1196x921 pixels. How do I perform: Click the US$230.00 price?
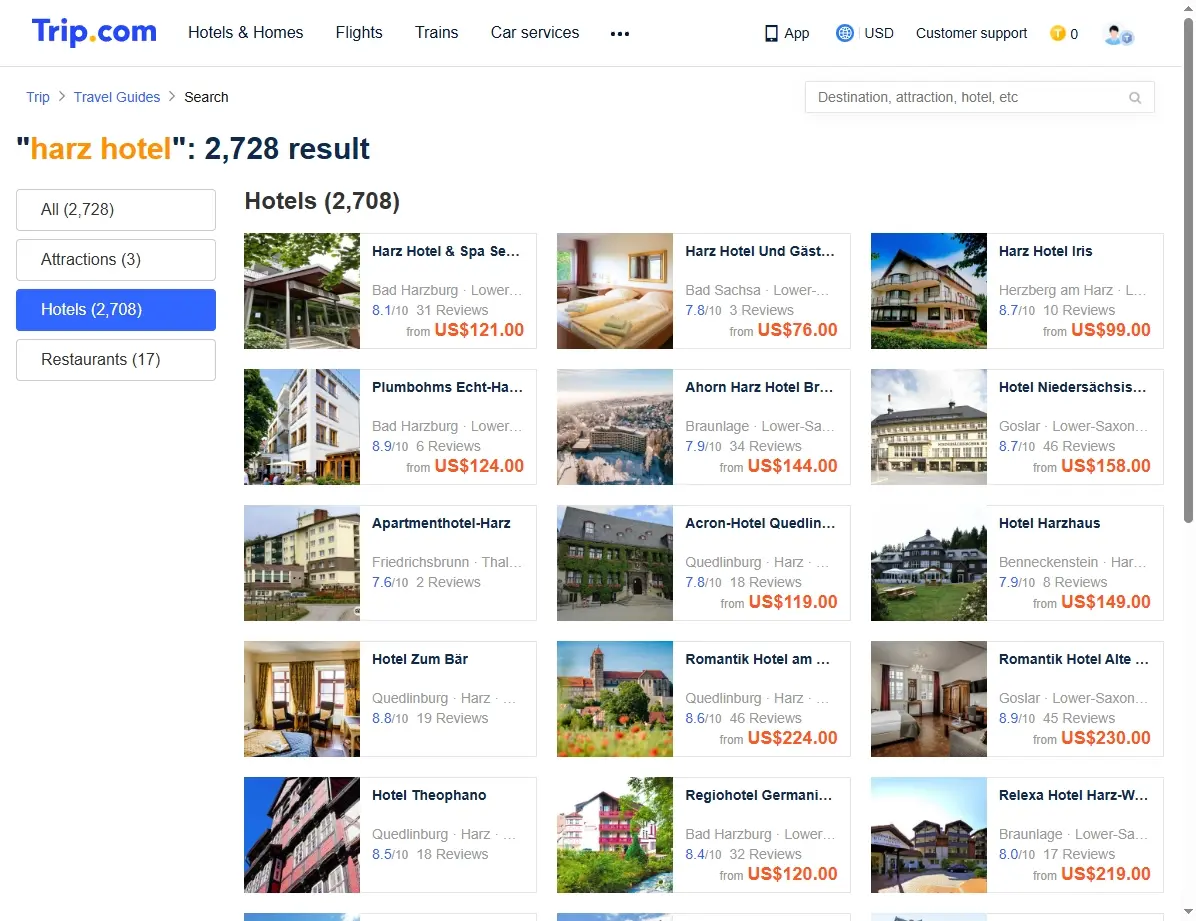point(1106,738)
